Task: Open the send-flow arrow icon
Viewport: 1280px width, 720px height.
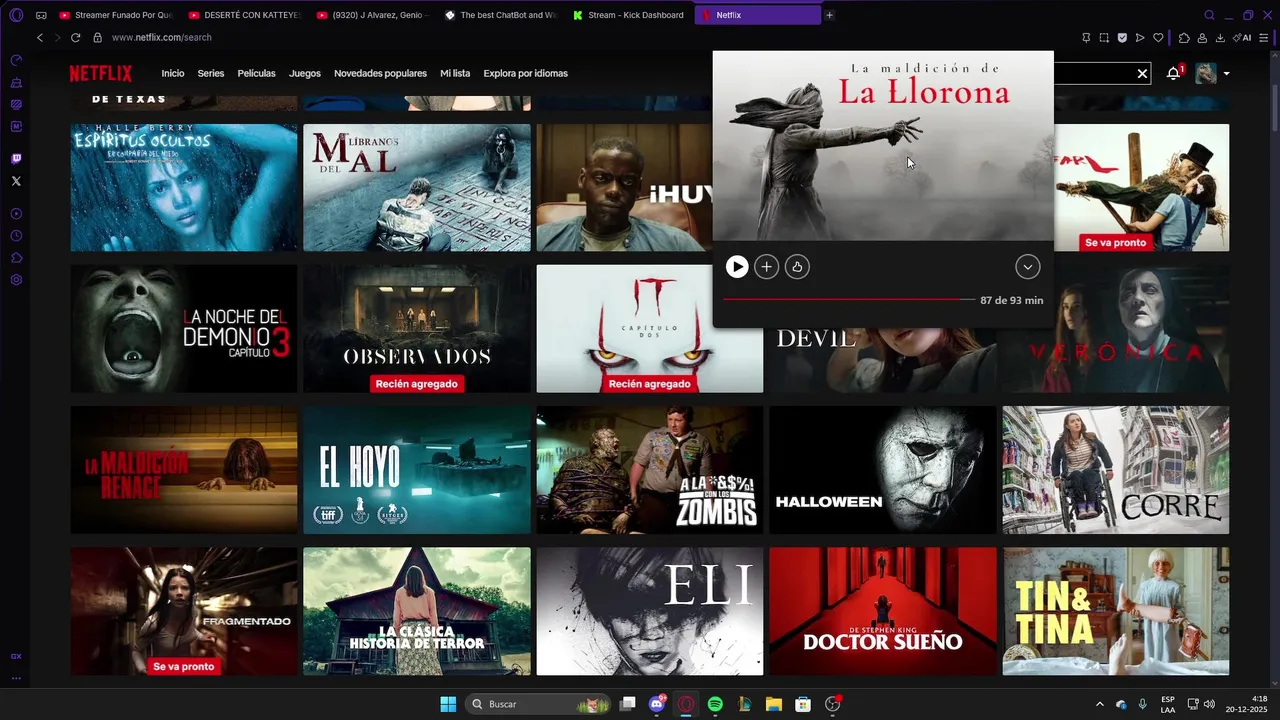Action: [1140, 37]
